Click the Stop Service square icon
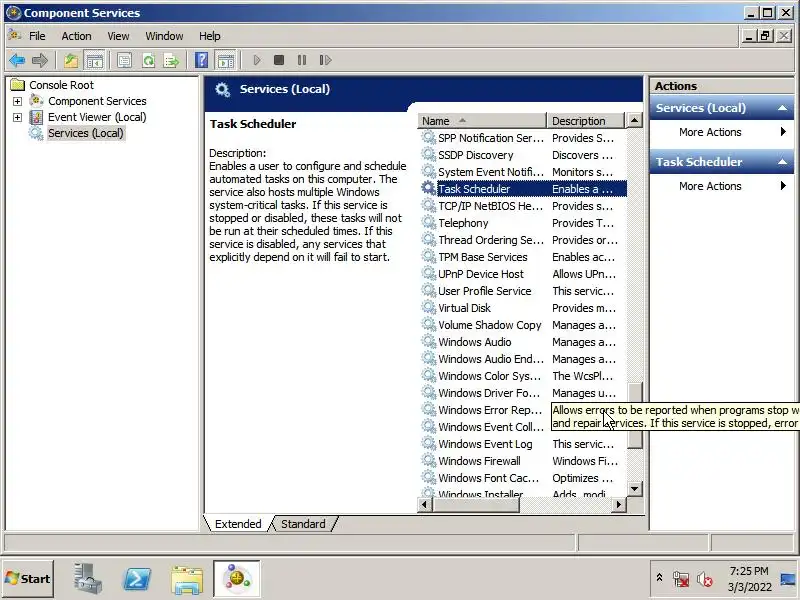Image resolution: width=800 pixels, height=600 pixels. [x=279, y=60]
